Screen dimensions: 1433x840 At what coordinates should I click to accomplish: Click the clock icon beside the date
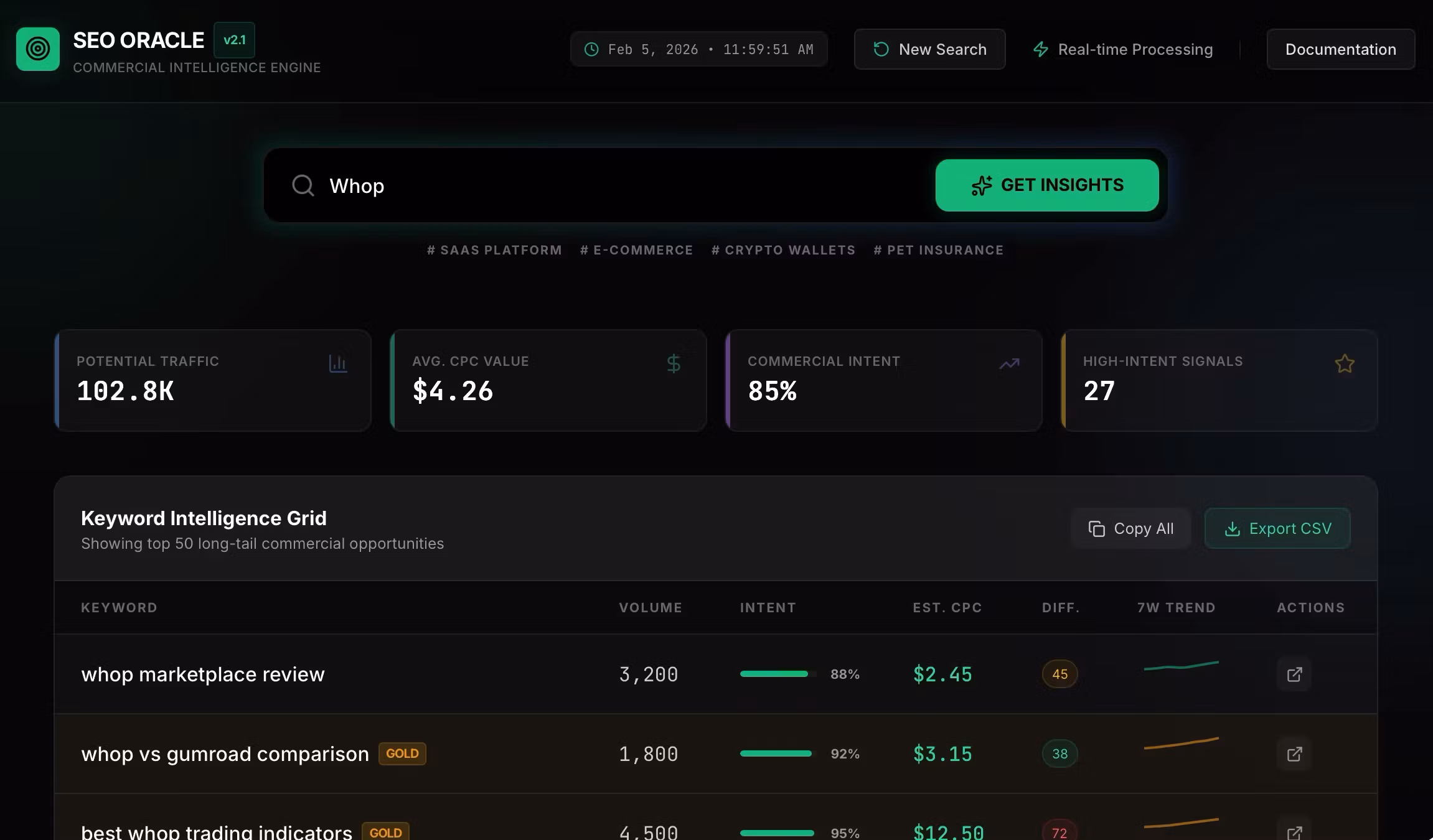point(591,49)
